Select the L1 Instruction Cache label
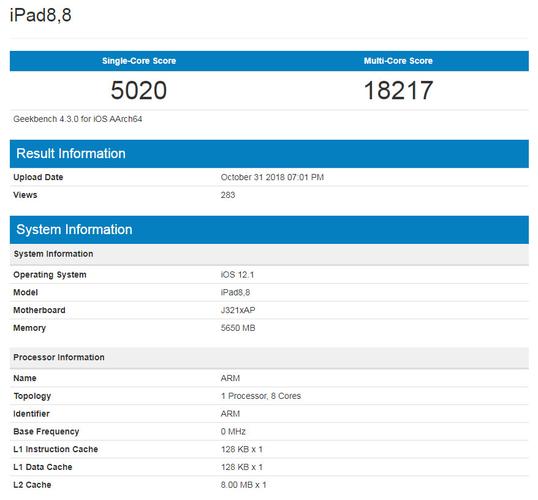The image size is (538, 500). pyautogui.click(x=55, y=449)
